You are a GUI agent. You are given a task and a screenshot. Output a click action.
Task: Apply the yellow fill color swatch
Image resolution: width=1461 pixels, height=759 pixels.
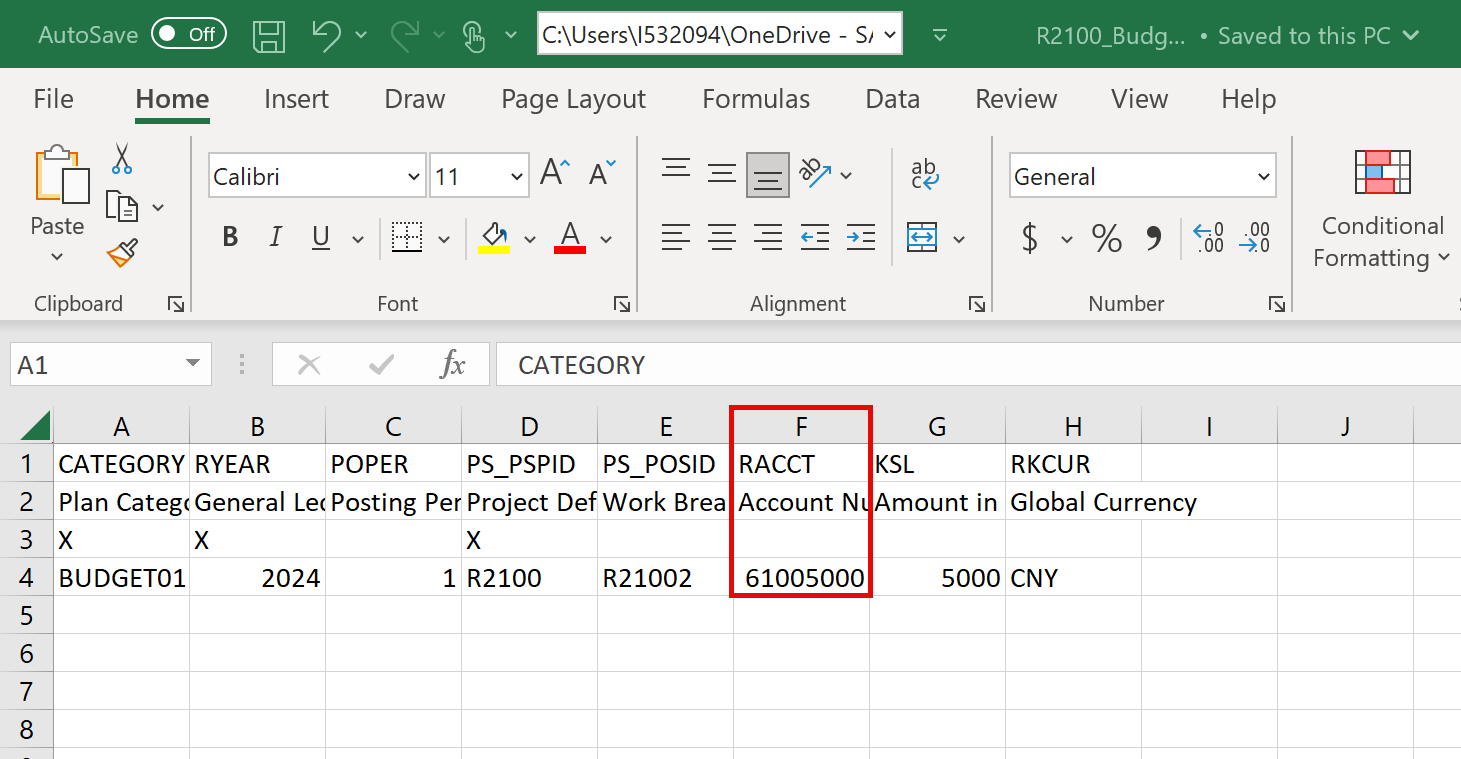[x=494, y=238]
